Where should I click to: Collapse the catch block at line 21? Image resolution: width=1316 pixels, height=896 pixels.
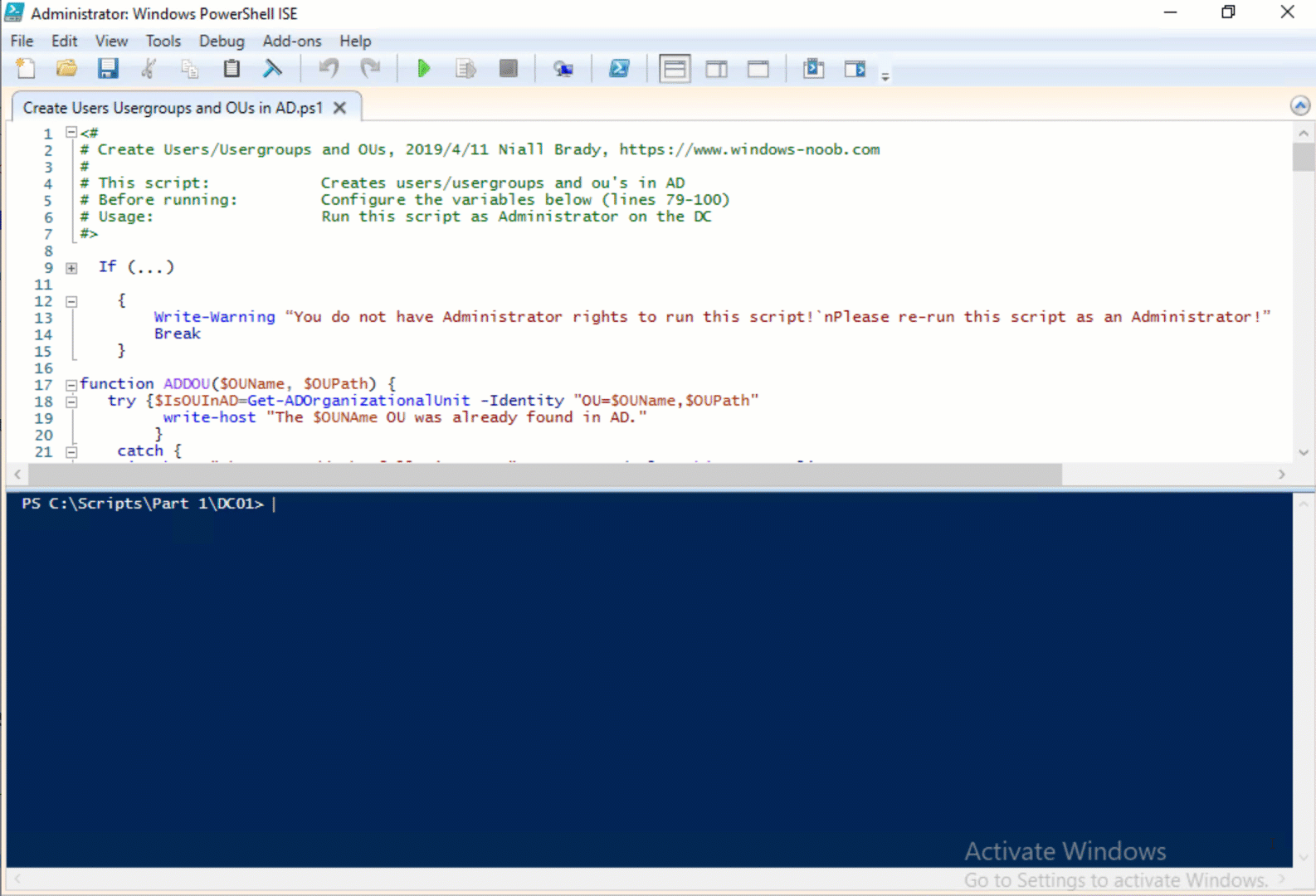pos(71,452)
